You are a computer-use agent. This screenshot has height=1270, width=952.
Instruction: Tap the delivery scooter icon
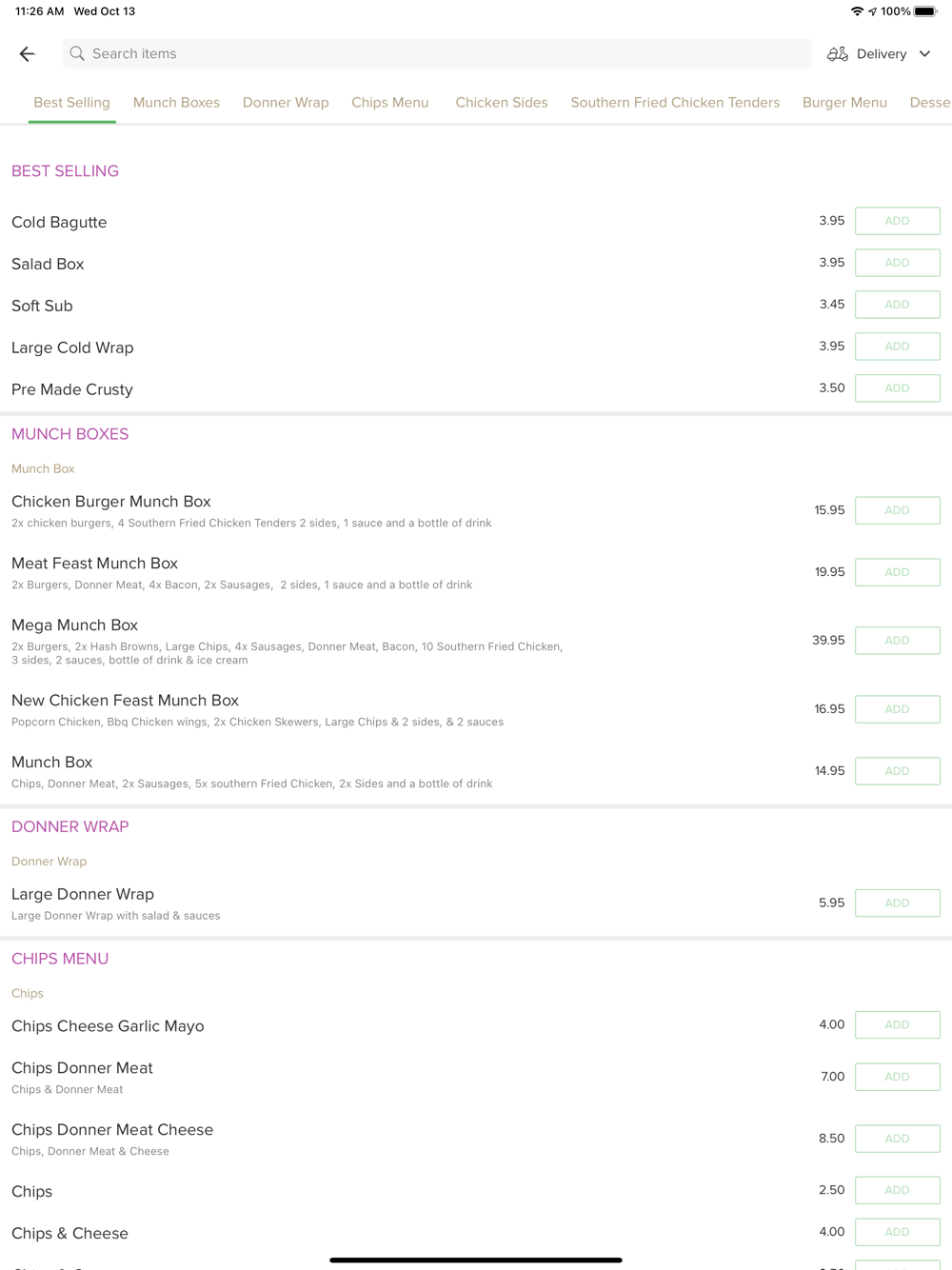click(x=837, y=54)
